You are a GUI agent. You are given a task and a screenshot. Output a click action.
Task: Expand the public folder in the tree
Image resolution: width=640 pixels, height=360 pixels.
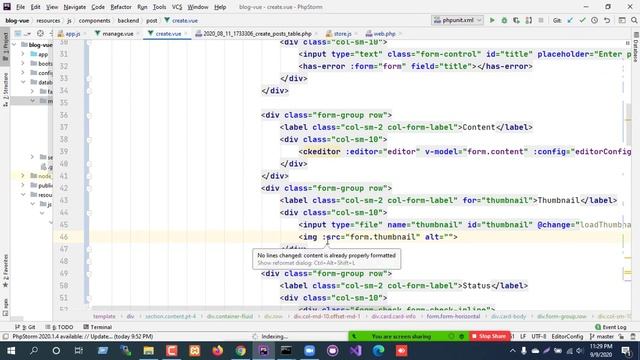[x=23, y=185]
